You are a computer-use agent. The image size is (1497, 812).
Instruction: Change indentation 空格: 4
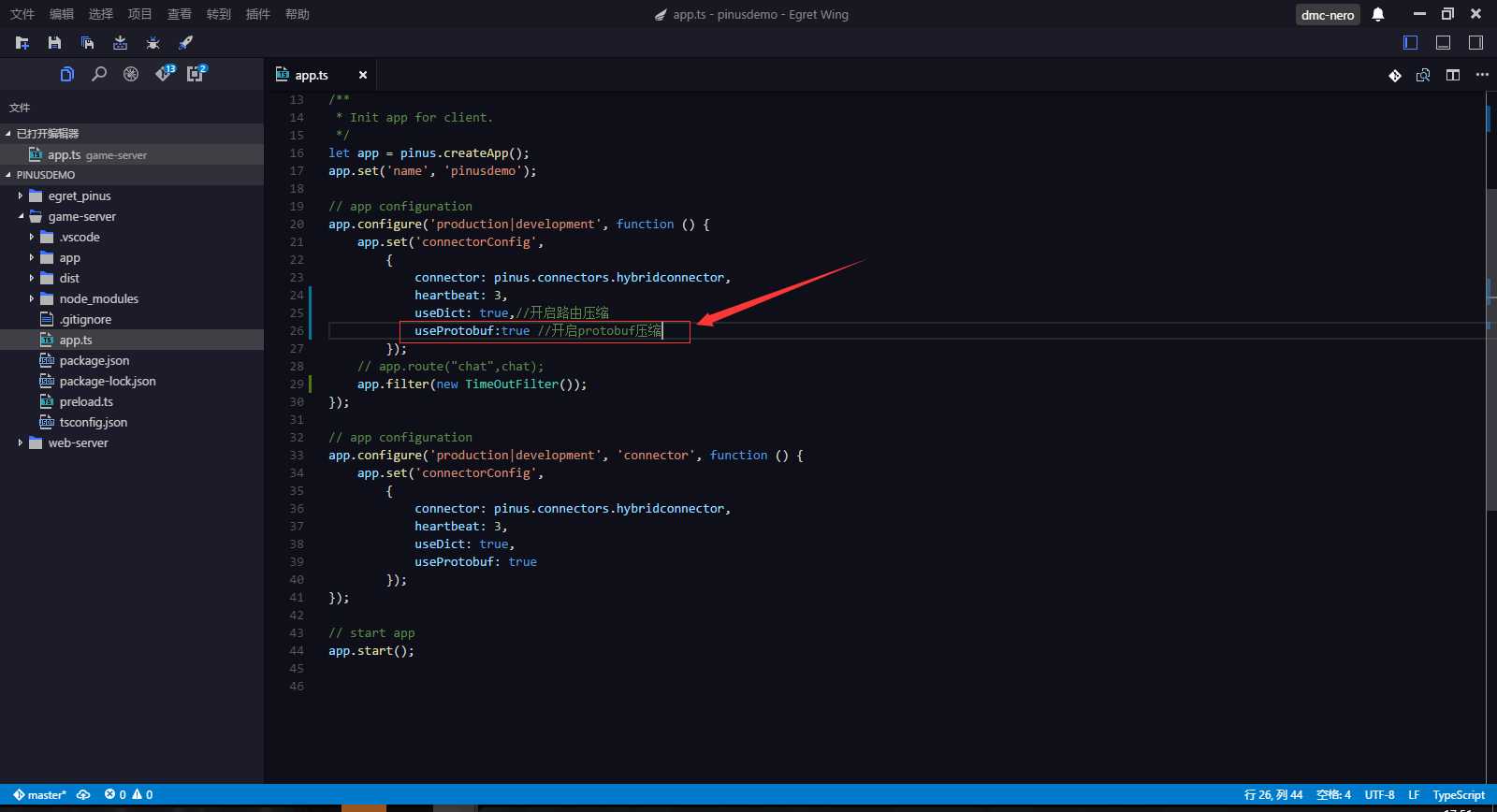click(x=1333, y=795)
